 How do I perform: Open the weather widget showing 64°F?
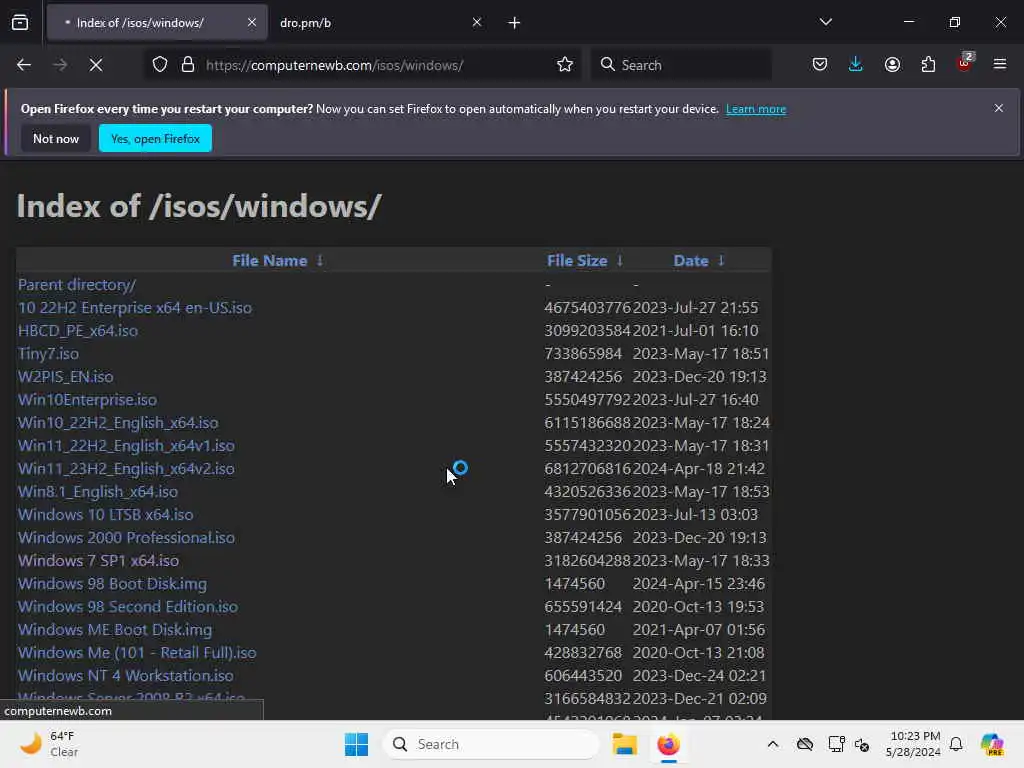49,744
